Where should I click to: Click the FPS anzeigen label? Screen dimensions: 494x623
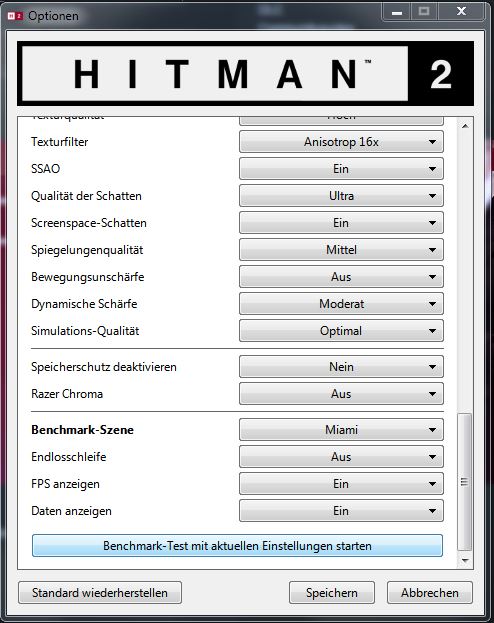65,484
